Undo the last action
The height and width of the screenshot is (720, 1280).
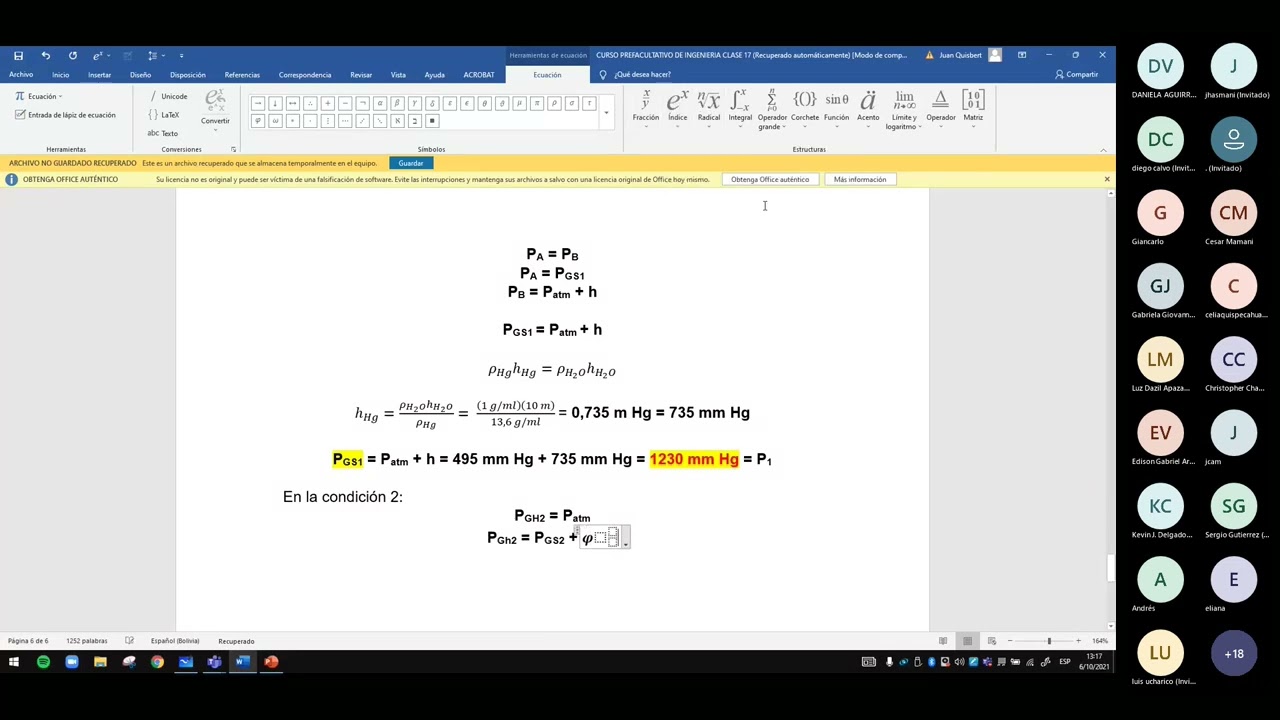45,55
